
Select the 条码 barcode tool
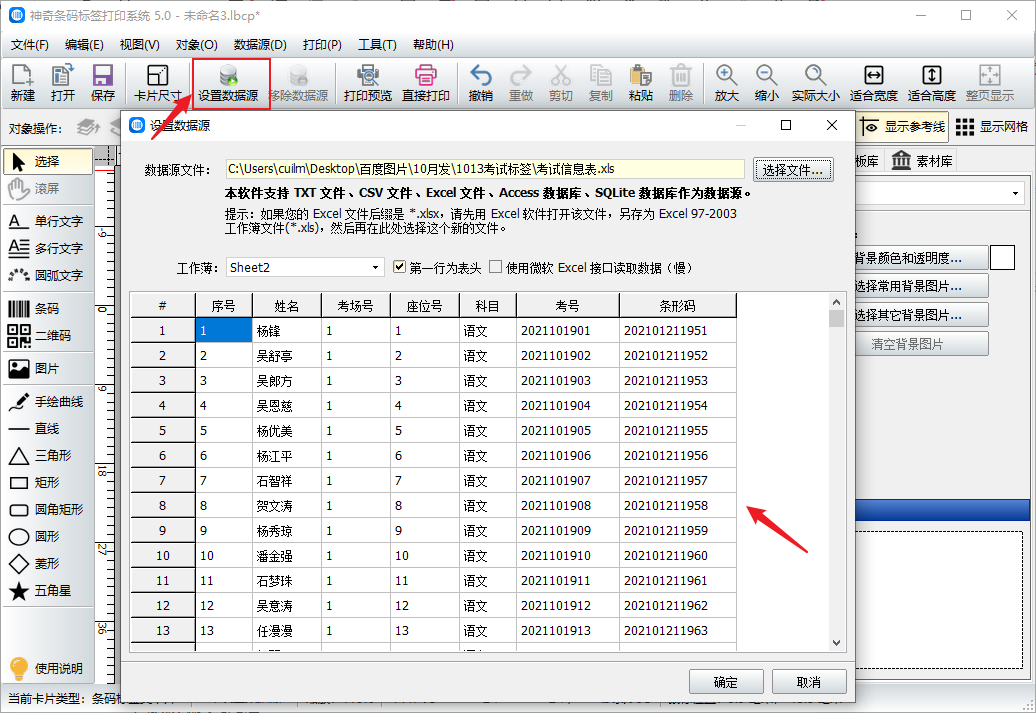48,309
